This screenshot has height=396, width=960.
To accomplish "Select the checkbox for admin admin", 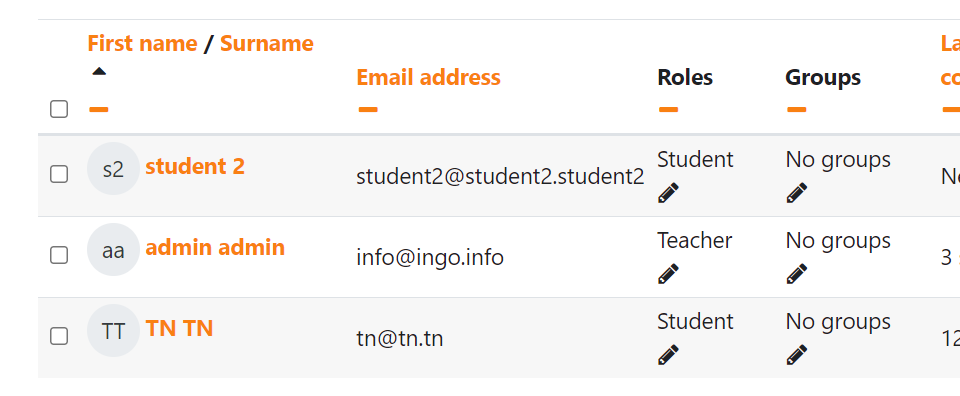I will coord(59,255).
